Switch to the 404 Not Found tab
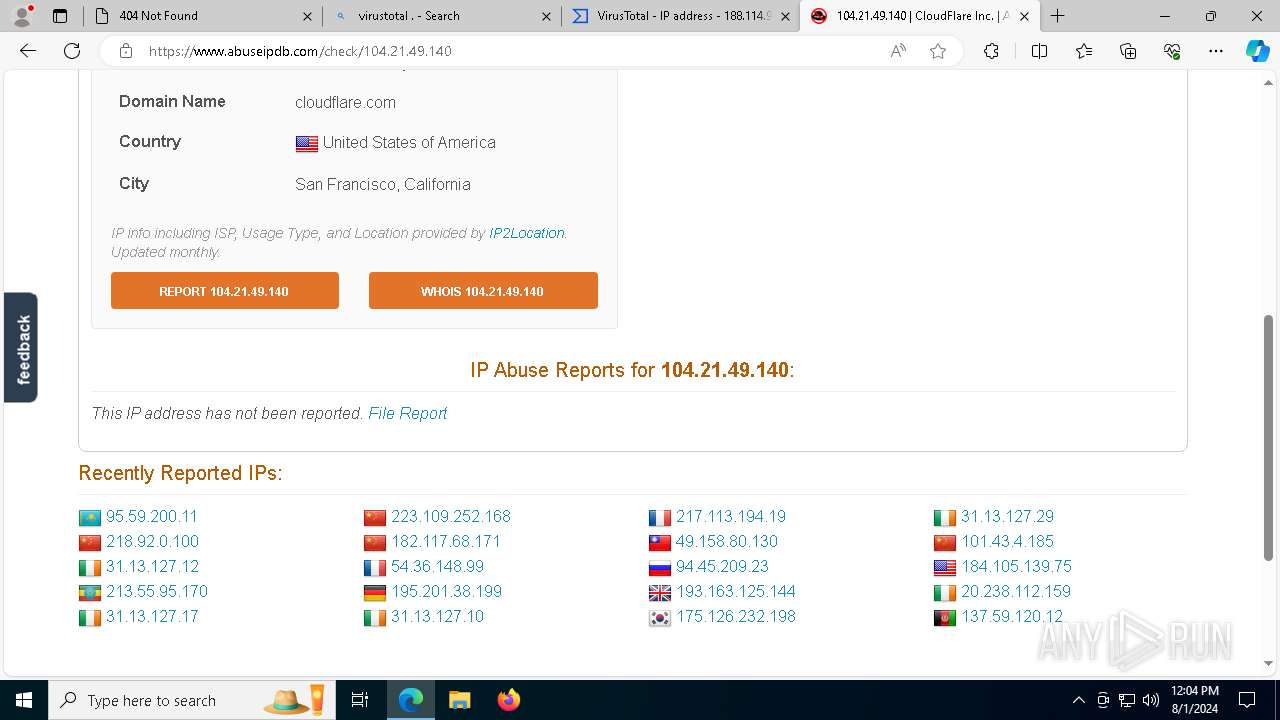The width and height of the screenshot is (1280, 720). coord(203,16)
